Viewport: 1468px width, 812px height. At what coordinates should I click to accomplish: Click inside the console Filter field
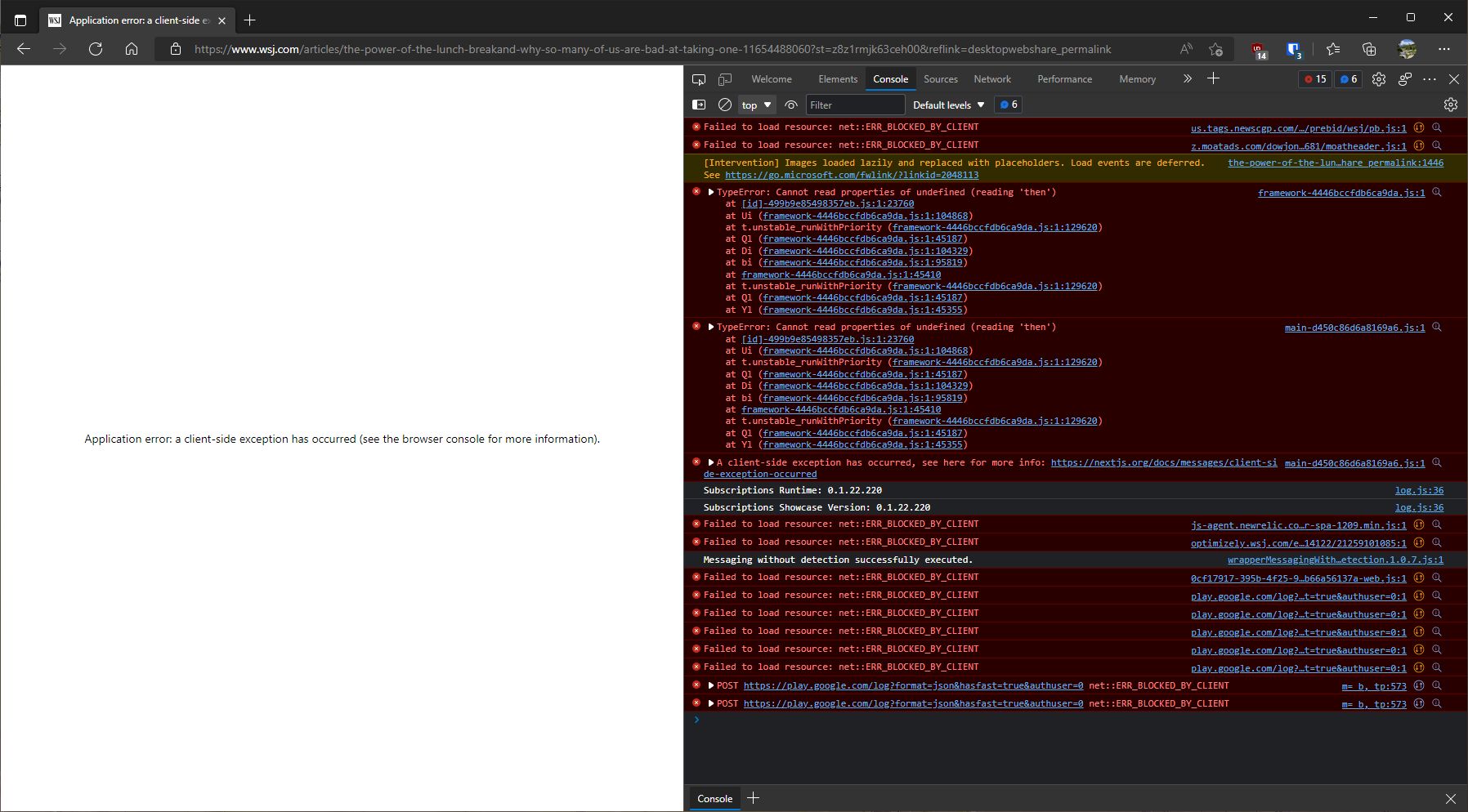(x=854, y=105)
